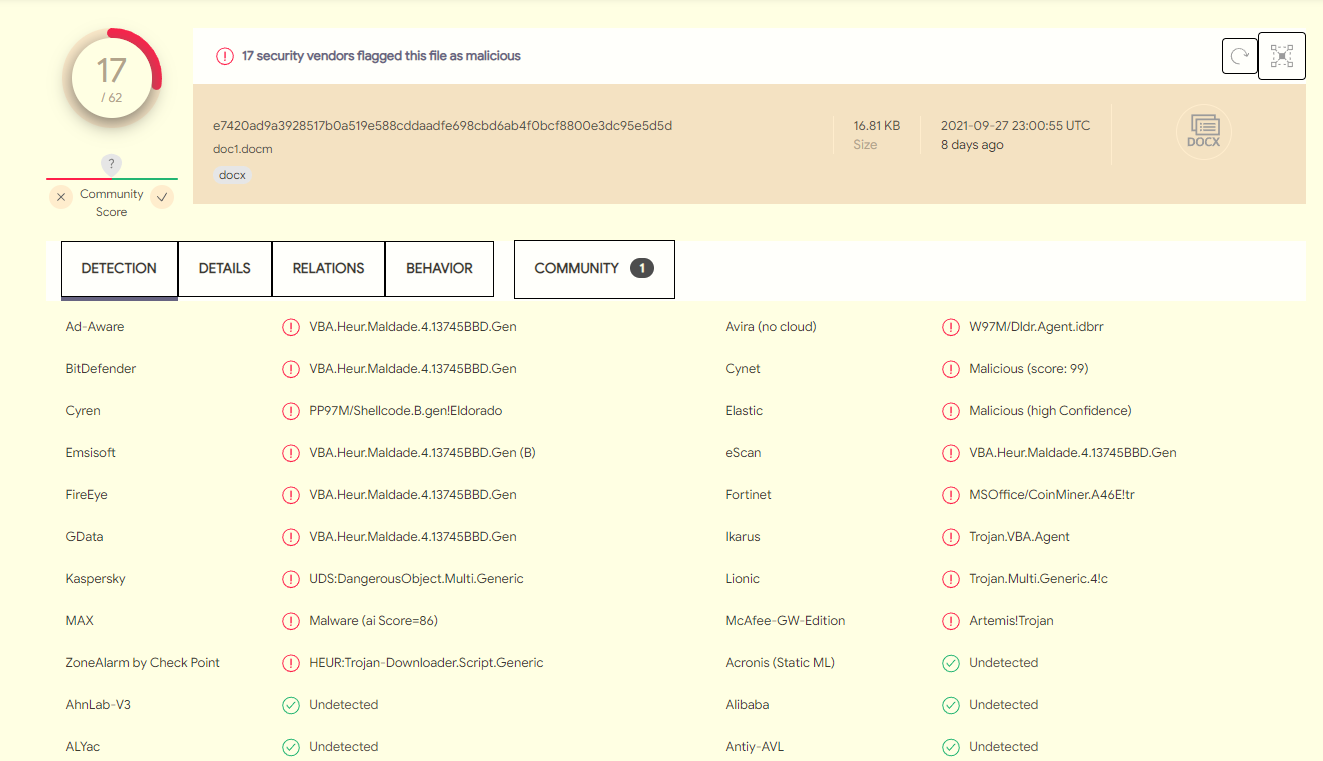Click the doc1.docm file name
Screen dimensions: 1323x761
click(x=242, y=150)
